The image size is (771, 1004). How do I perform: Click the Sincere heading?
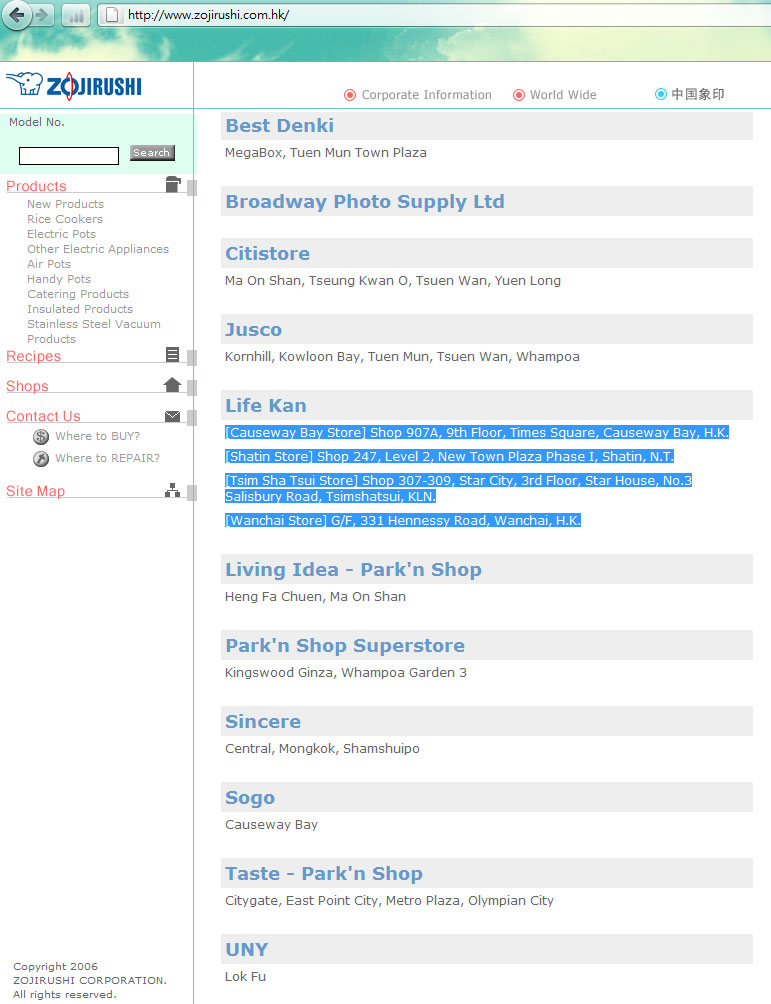pos(263,722)
